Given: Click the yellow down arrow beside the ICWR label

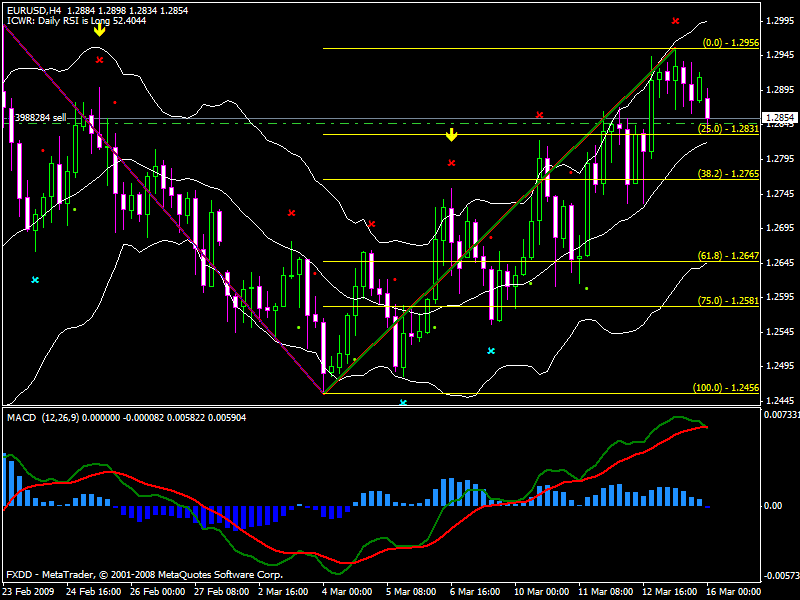Looking at the screenshot, I should pyautogui.click(x=99, y=29).
